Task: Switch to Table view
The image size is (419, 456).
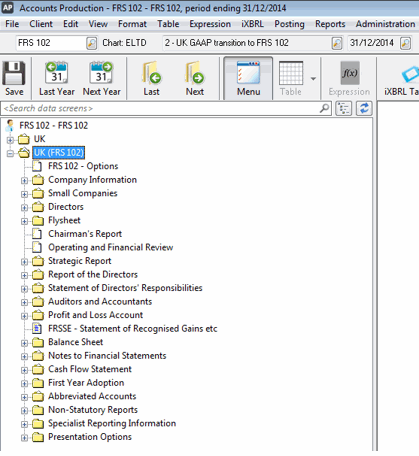Action: [291, 79]
